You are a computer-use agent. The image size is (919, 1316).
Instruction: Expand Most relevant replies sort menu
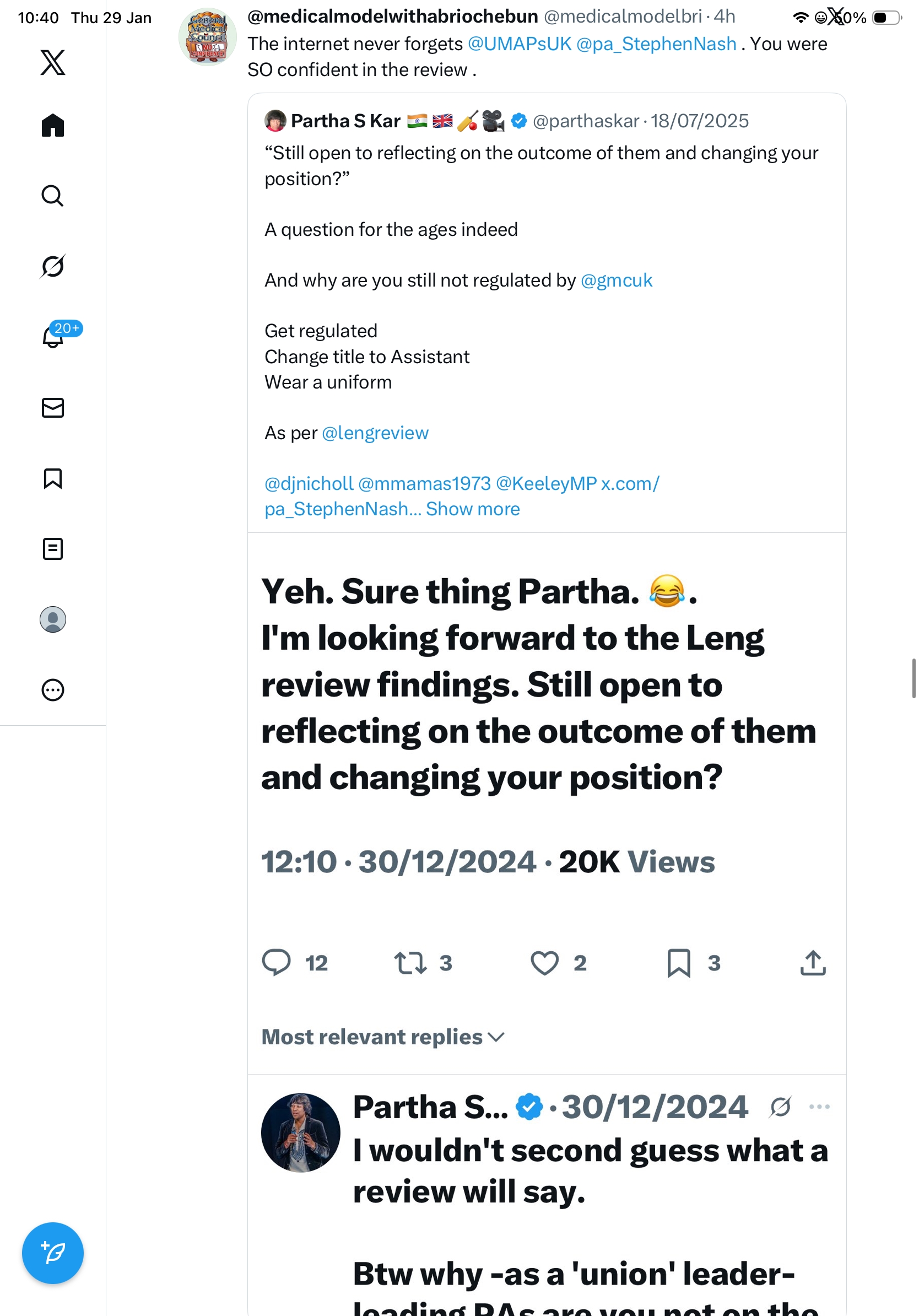click(383, 1037)
